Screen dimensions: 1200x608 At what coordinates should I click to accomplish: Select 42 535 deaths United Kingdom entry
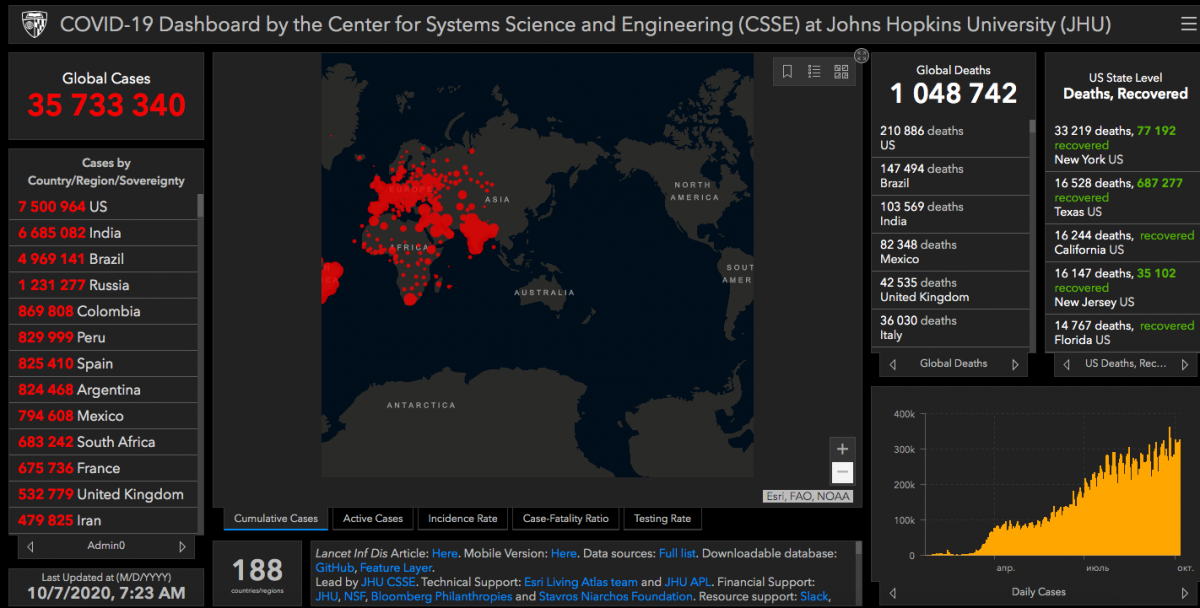(950, 290)
